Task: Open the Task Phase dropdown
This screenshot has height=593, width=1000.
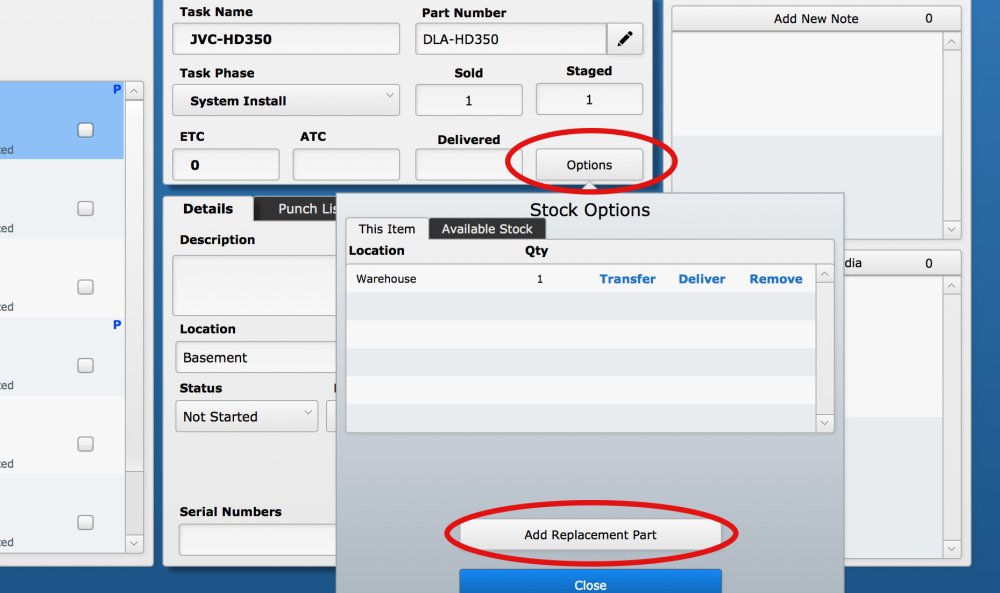Action: pos(285,100)
